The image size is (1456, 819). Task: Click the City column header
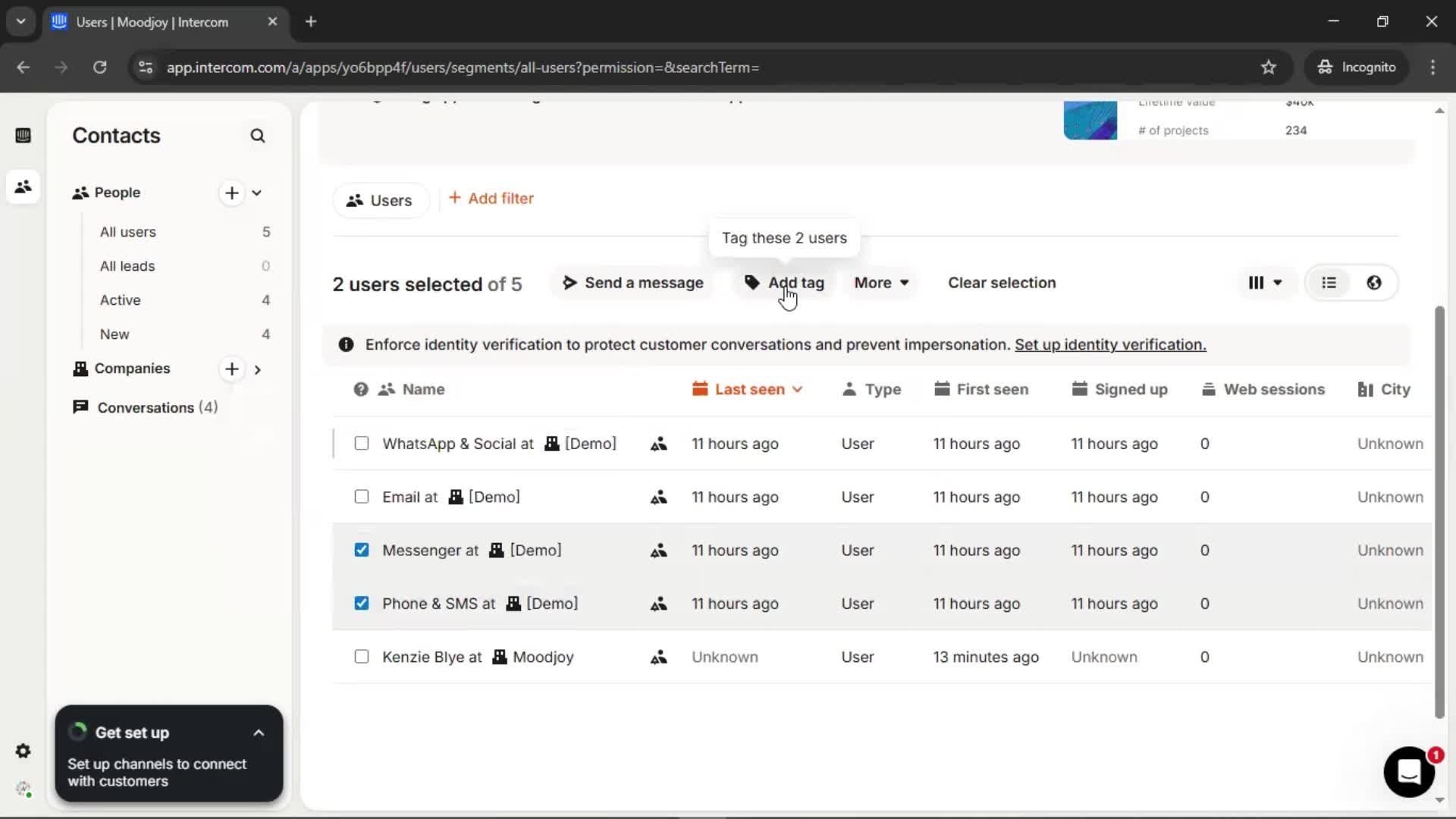[x=1384, y=390]
